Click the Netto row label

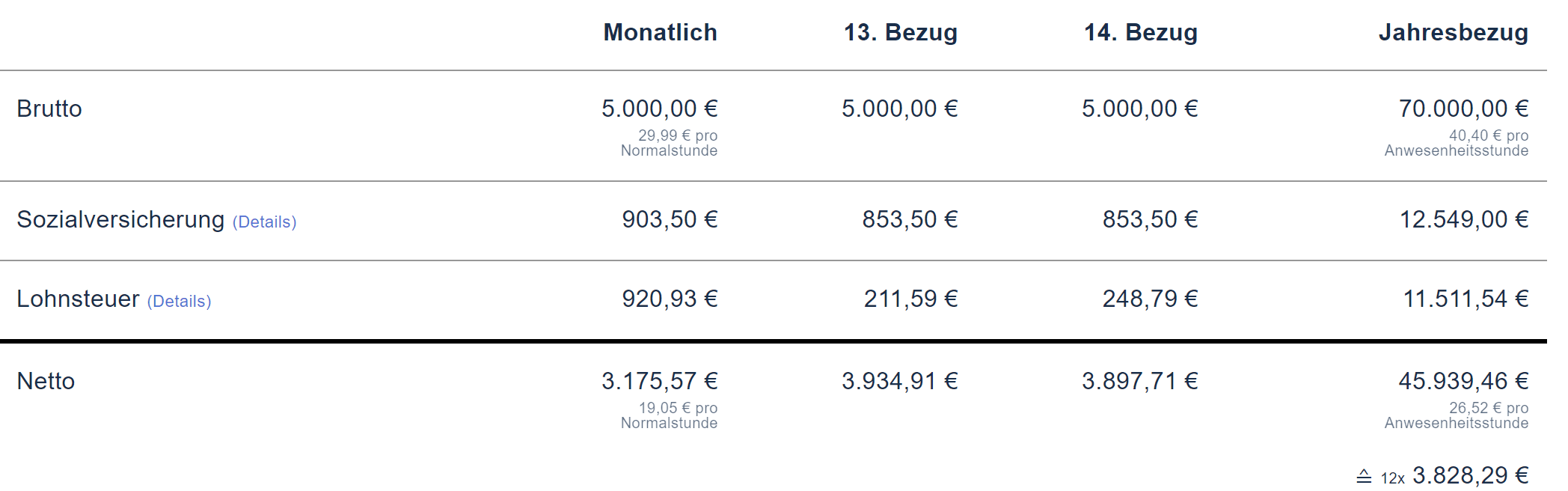tap(46, 381)
